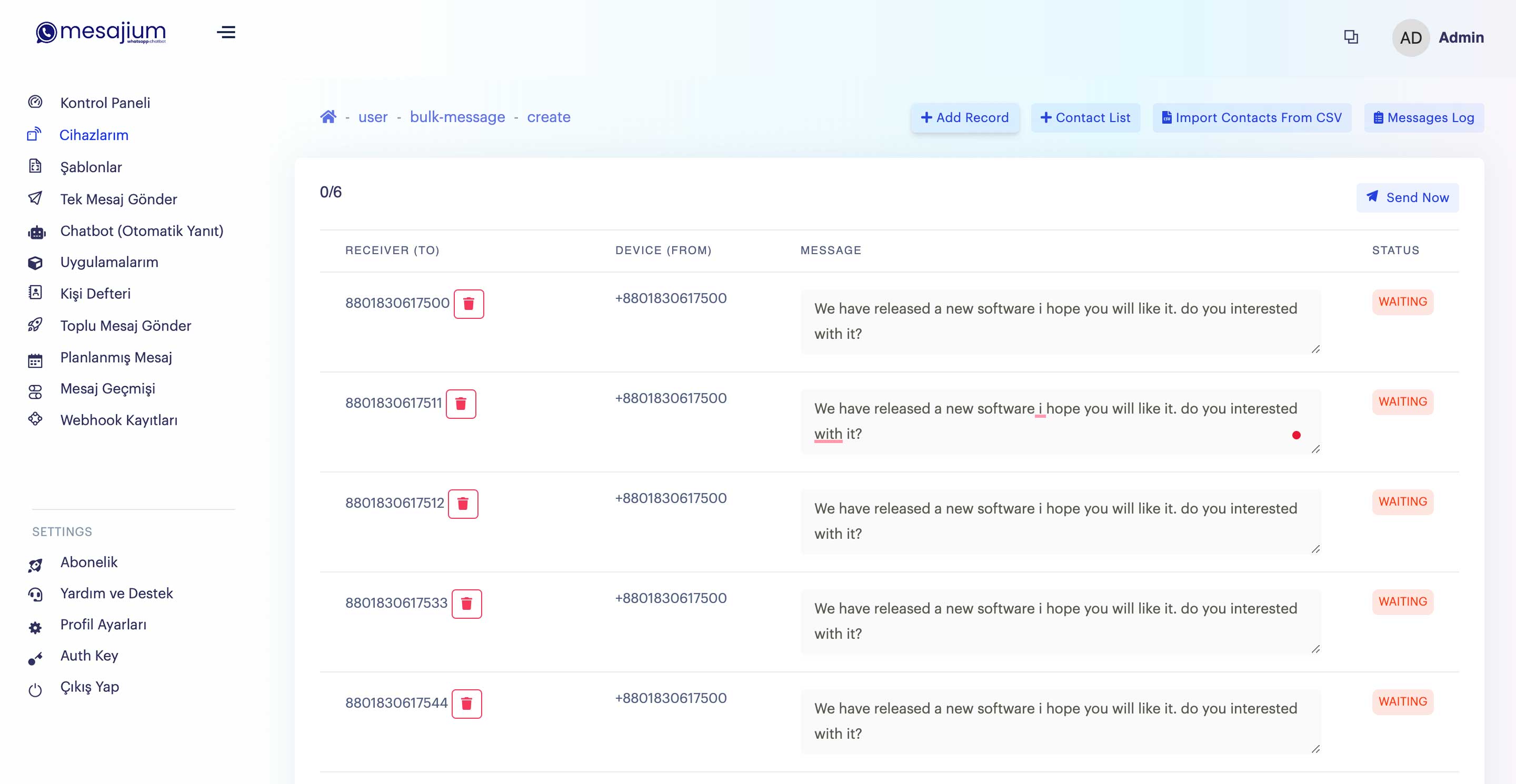Click the Toplu Mesaj Gönder rocket icon

click(x=35, y=325)
